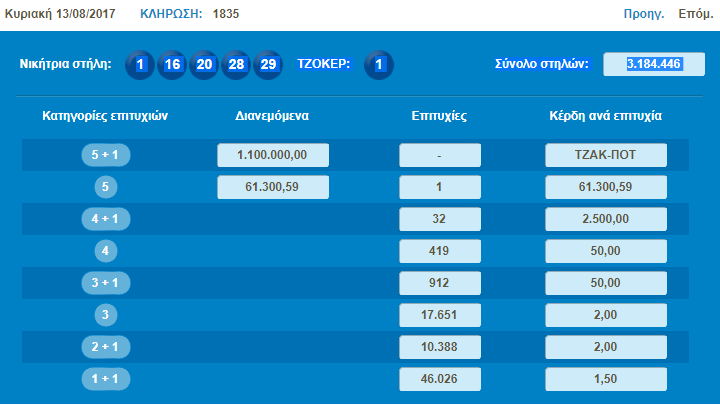Click the 1.100.000,00 distributed amount field
Screen dimensions: 720x405
[x=273, y=155]
